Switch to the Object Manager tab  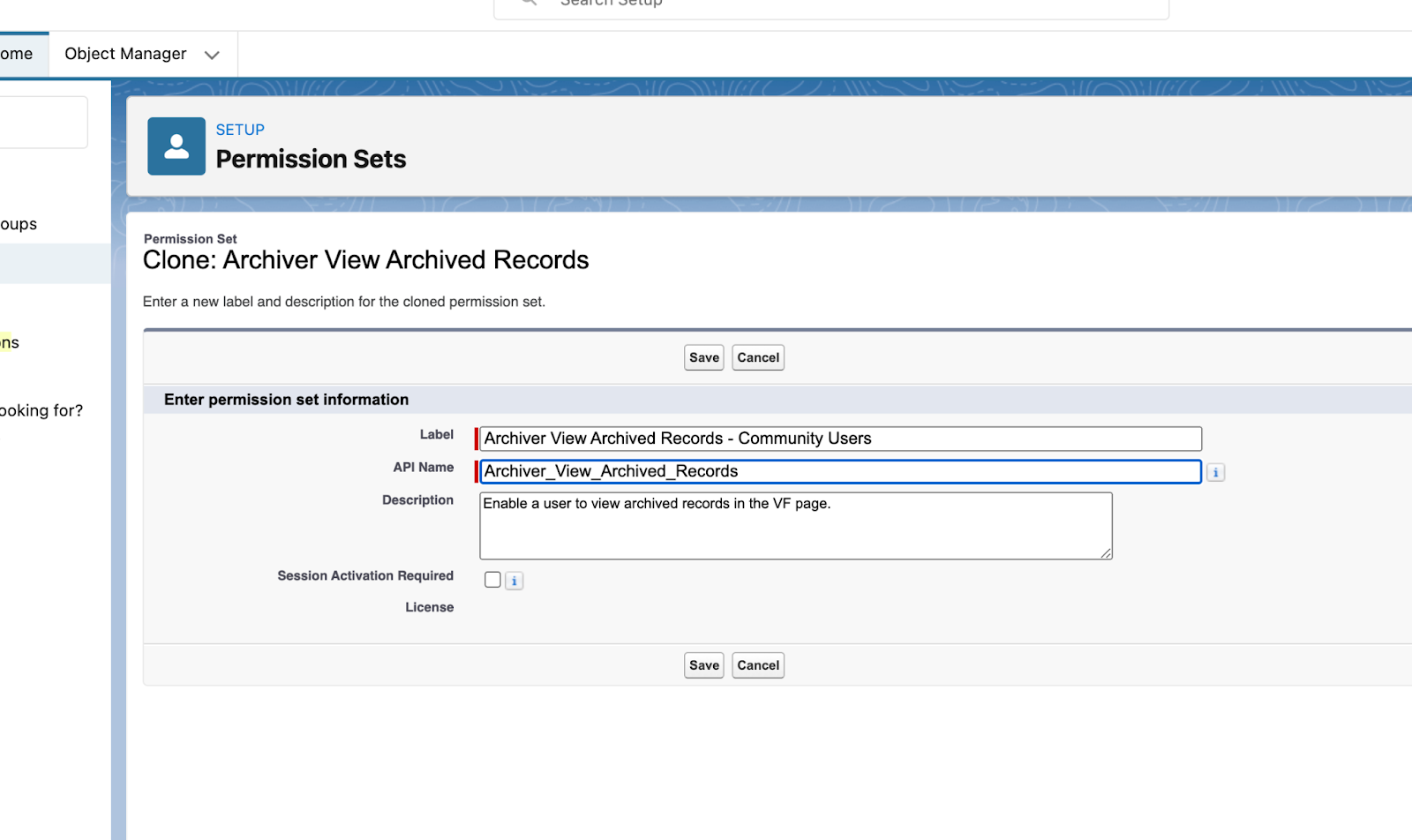[124, 54]
